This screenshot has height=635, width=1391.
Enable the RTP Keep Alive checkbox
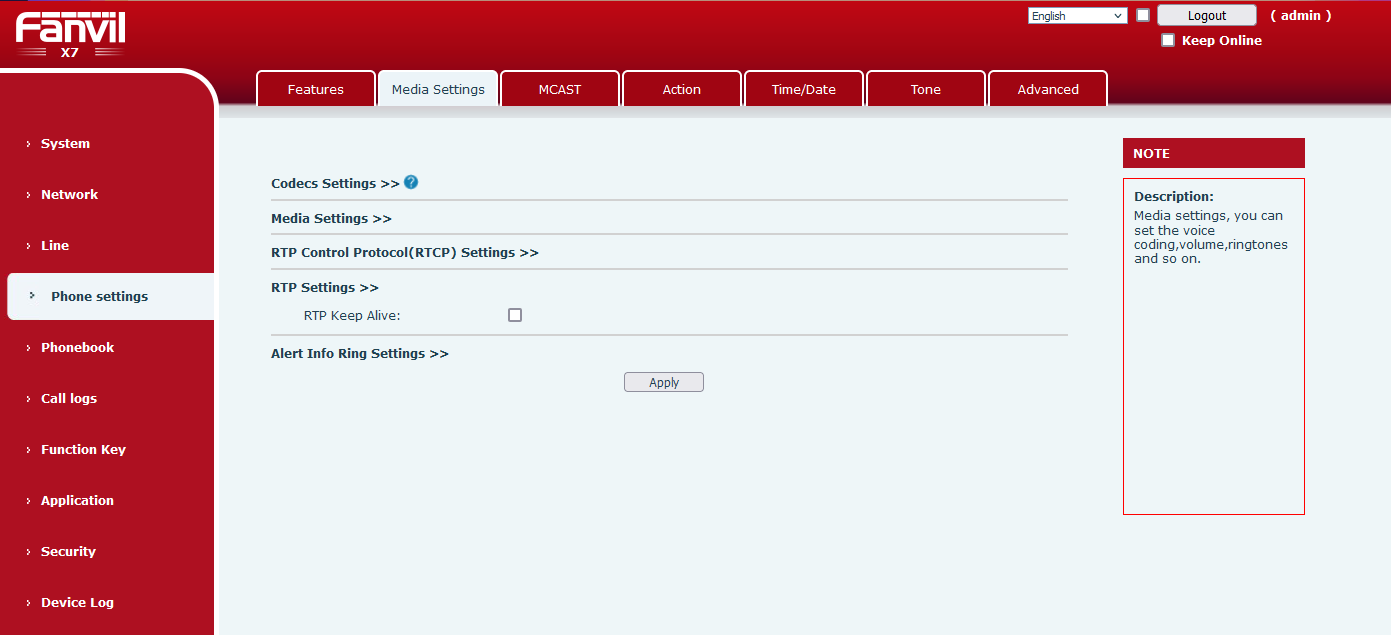515,315
